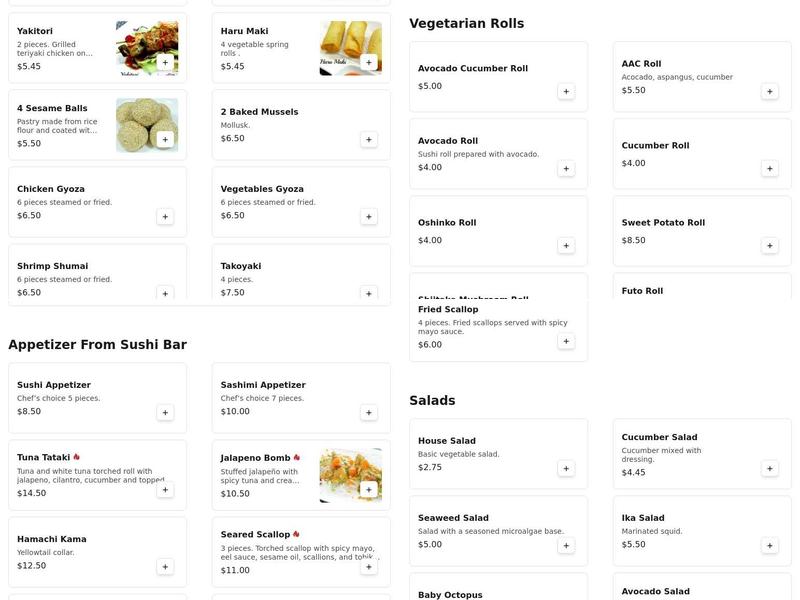Add 2 Baked Mussels to order
Screen dimensions: 800x600
[x=369, y=139]
